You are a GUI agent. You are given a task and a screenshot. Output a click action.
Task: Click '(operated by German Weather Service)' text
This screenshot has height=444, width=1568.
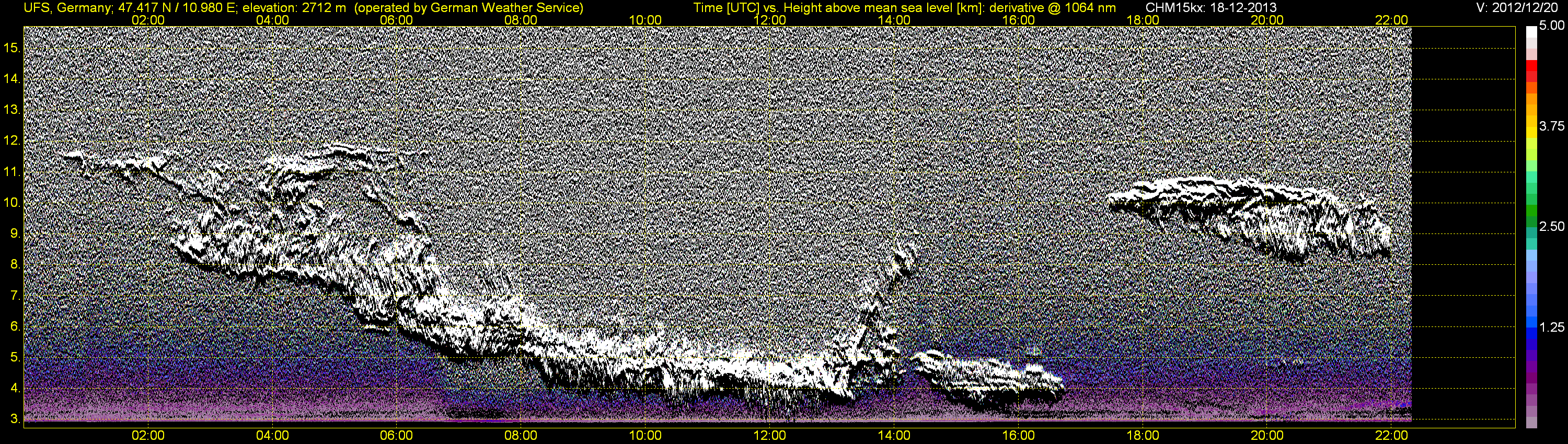[469, 8]
